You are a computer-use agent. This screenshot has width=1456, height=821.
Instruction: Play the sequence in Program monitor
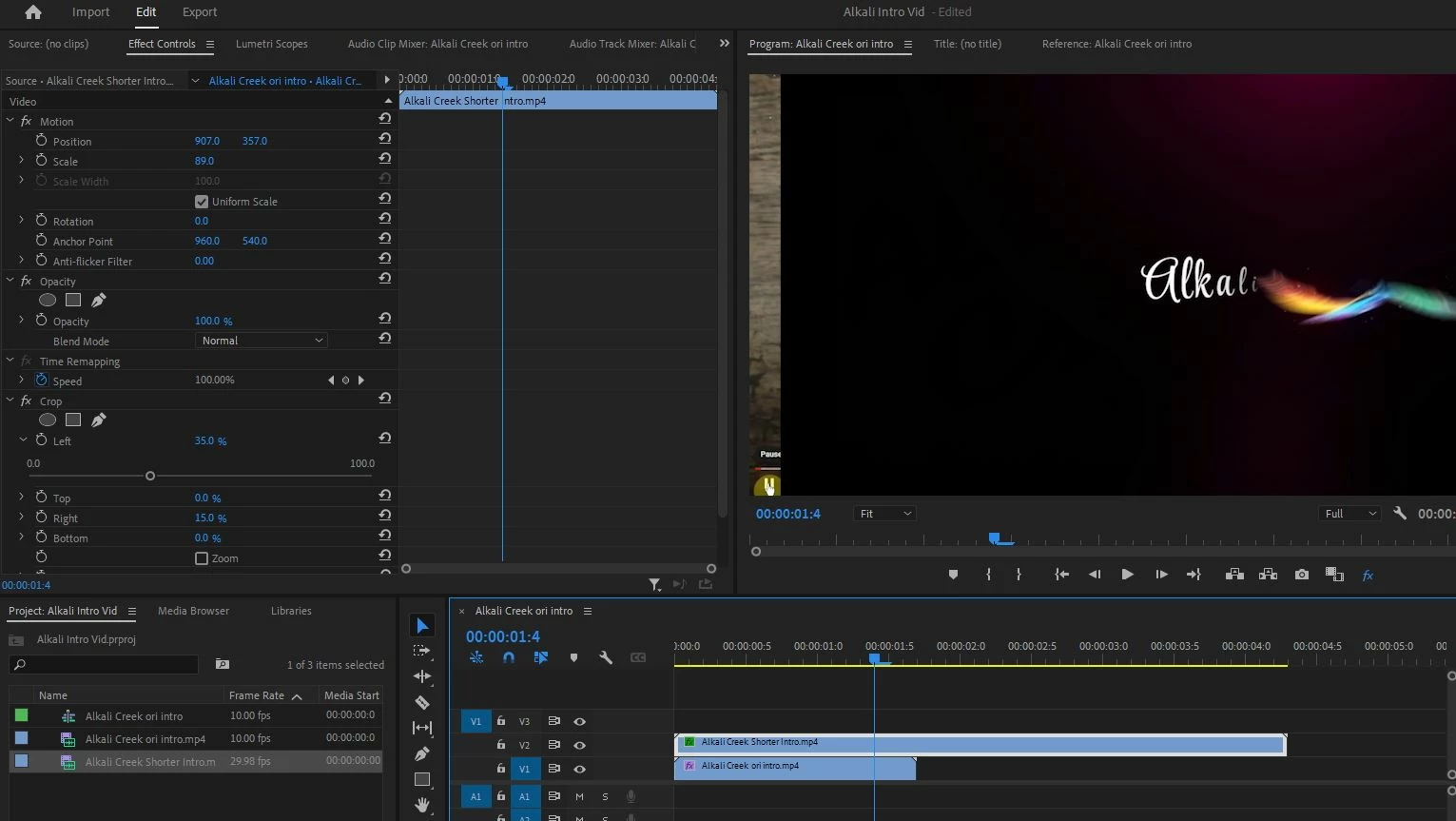(1127, 575)
